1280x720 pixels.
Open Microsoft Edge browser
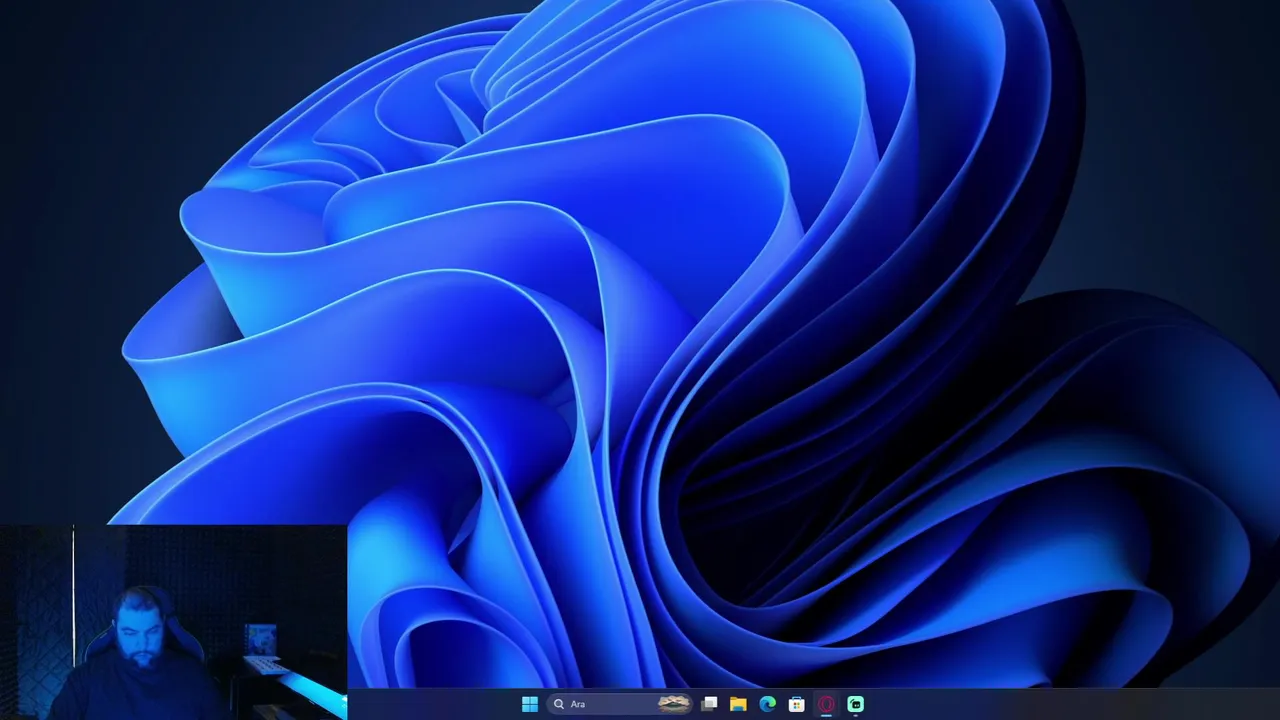point(767,704)
